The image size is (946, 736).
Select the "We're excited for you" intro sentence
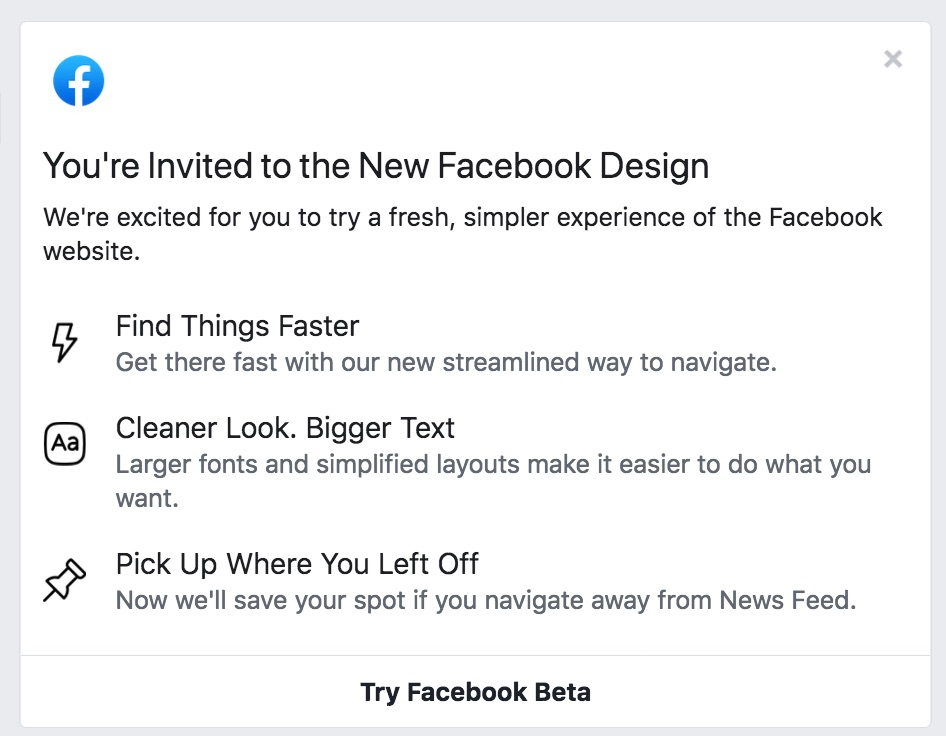tap(462, 218)
